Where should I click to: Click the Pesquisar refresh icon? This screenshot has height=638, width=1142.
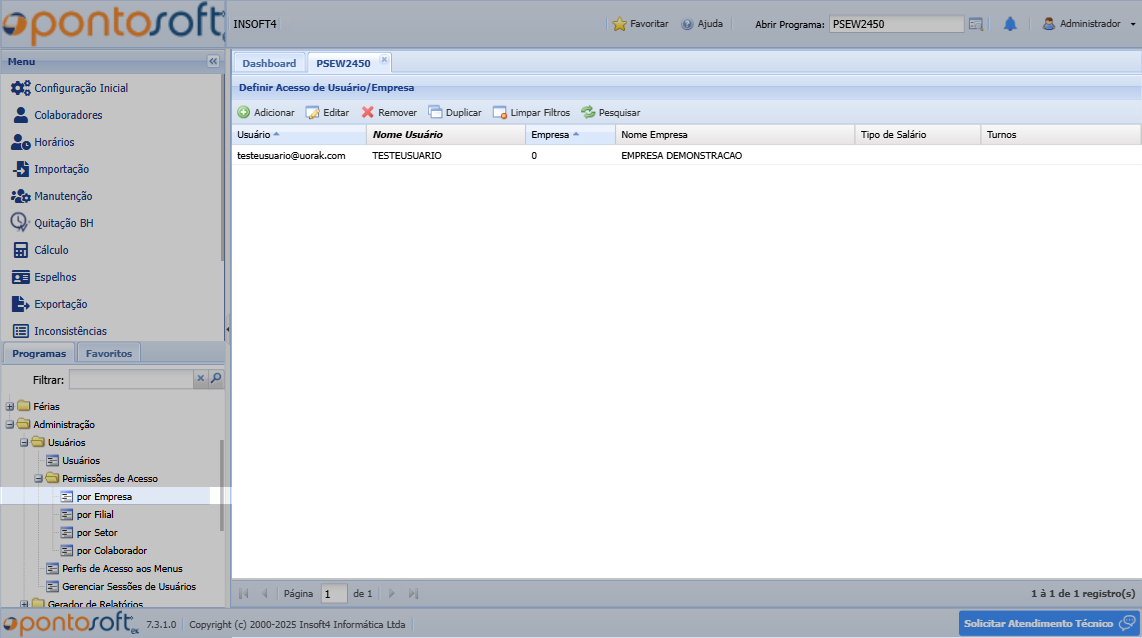[x=588, y=113]
